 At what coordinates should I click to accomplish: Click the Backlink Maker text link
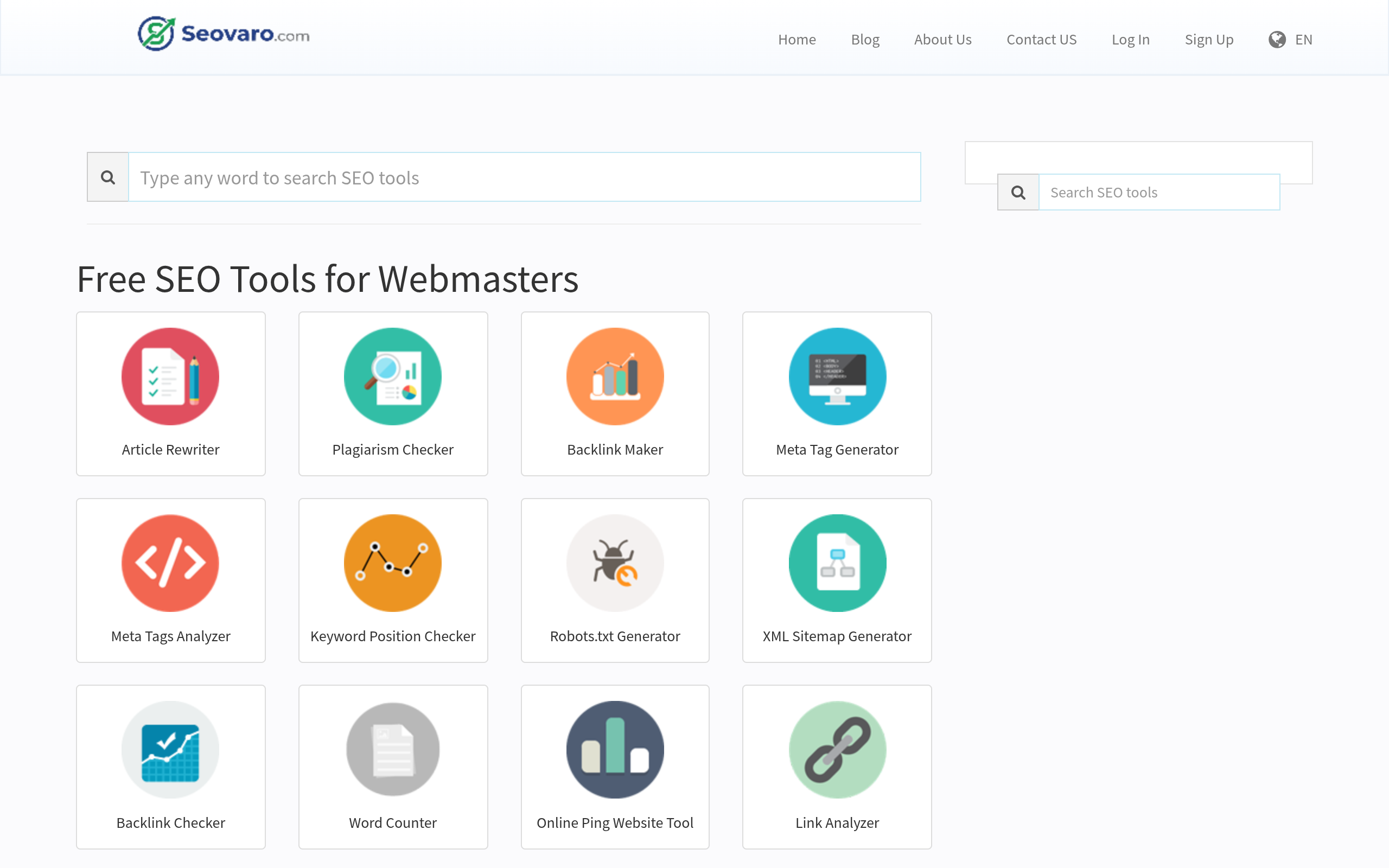[x=615, y=450]
